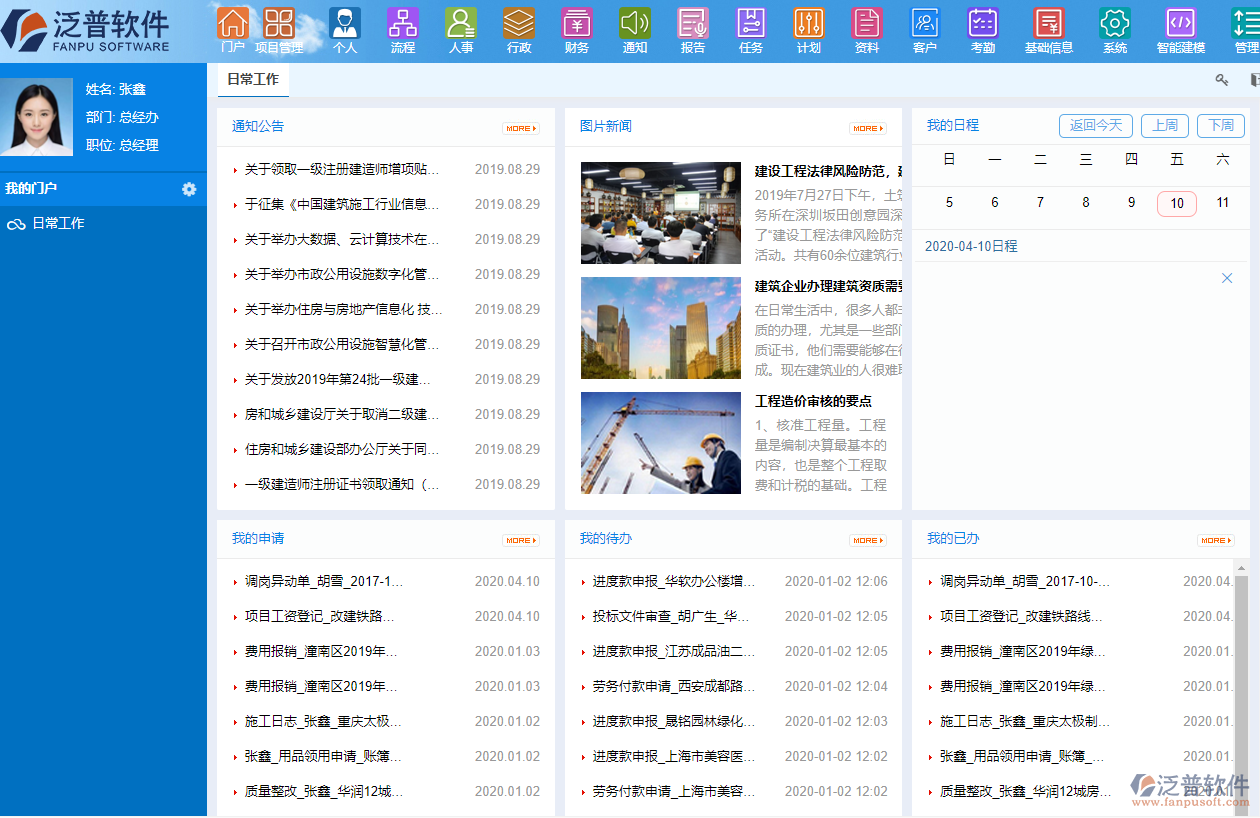
Task: Open the 客户 customer icon
Action: (924, 24)
